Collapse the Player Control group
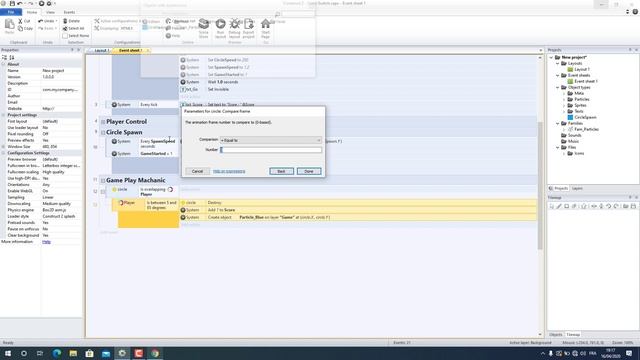 coord(103,122)
